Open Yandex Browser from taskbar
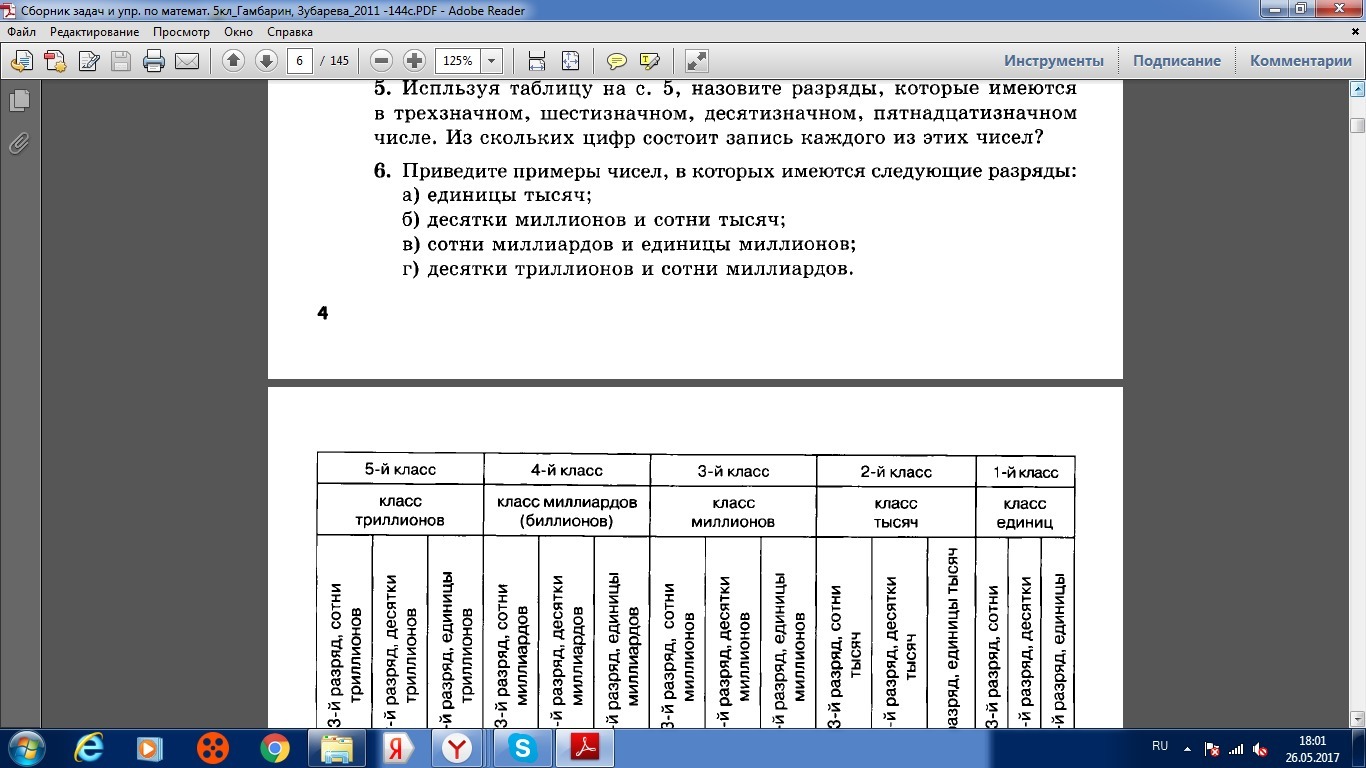This screenshot has width=1366, height=768. pos(459,748)
